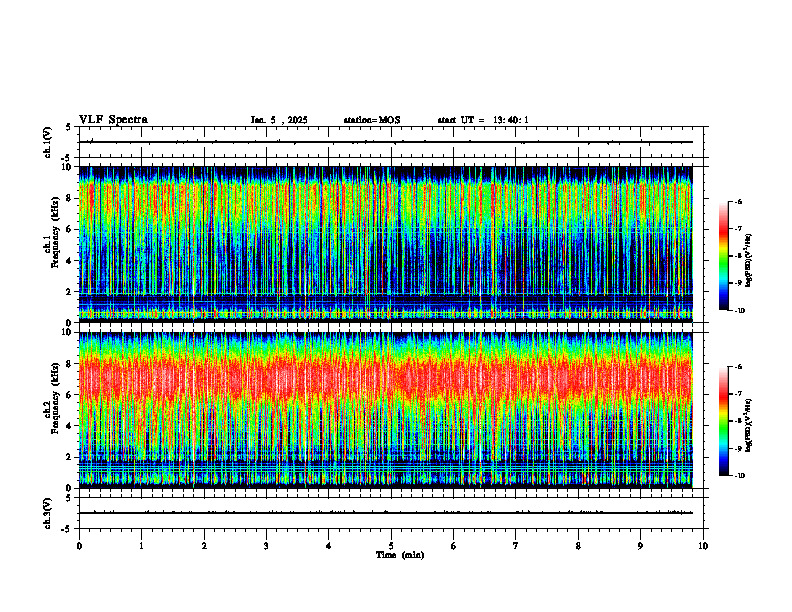Click the 4 kHz tick of ch.2 spectrogram
This screenshot has height=612, width=792.
pos(70,426)
